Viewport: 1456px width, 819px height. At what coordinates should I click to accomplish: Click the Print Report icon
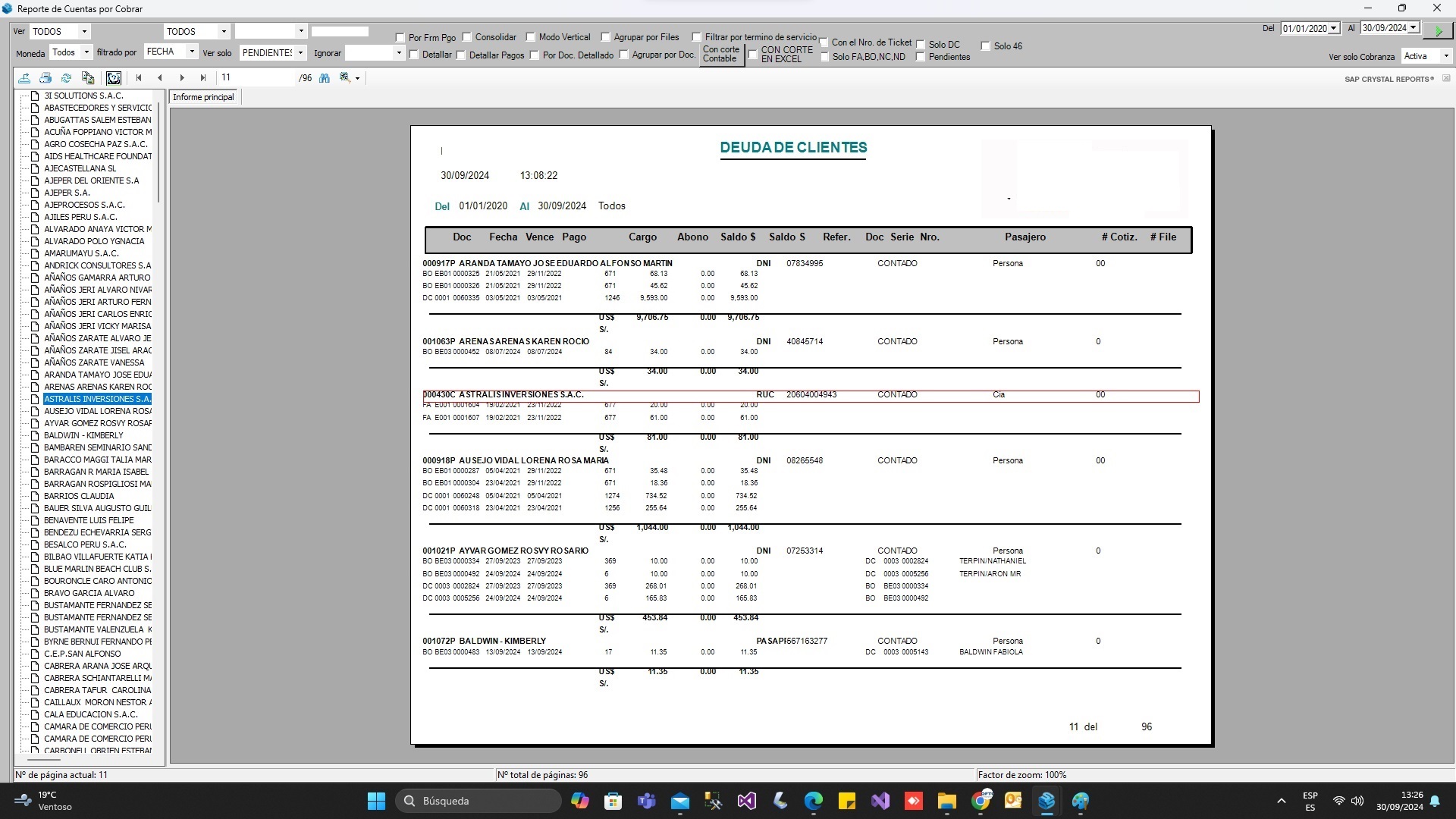click(45, 78)
